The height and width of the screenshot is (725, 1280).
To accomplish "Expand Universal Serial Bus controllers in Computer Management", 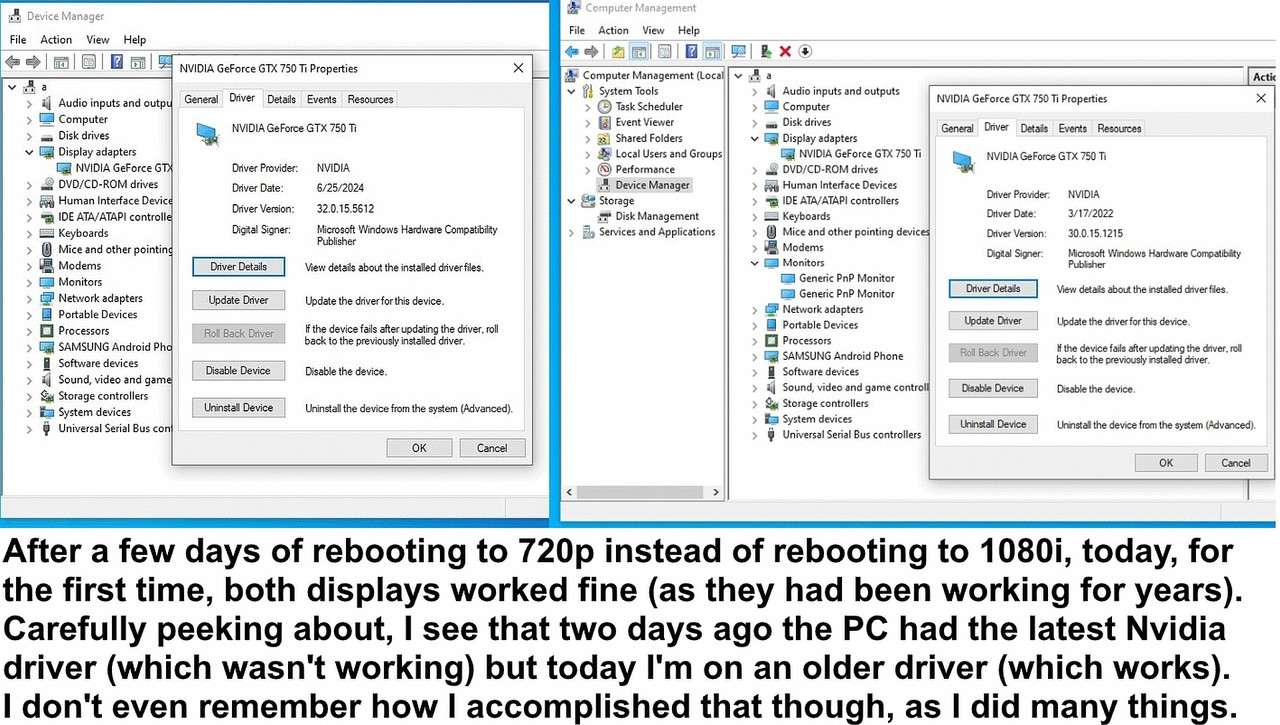I will tap(755, 435).
